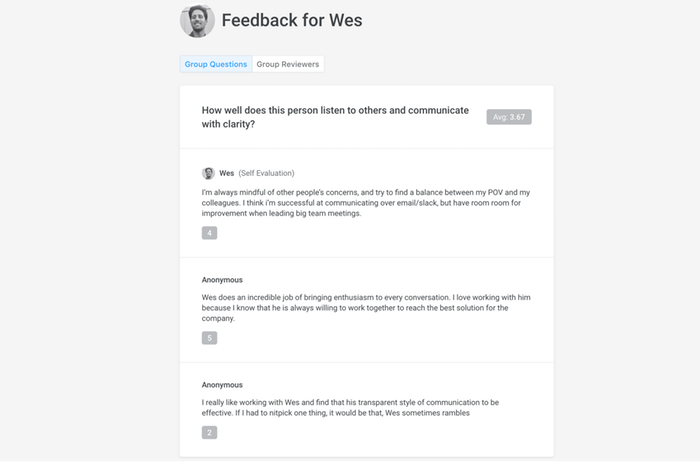
Task: Click the rating badge showing 5
Action: tap(209, 338)
